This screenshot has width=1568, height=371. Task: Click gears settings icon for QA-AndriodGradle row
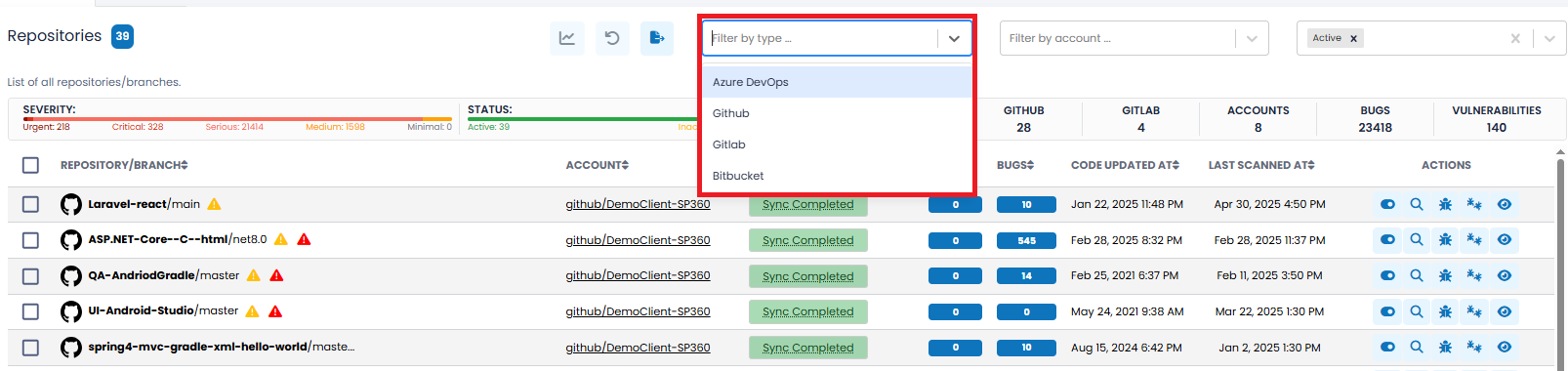point(1474,276)
